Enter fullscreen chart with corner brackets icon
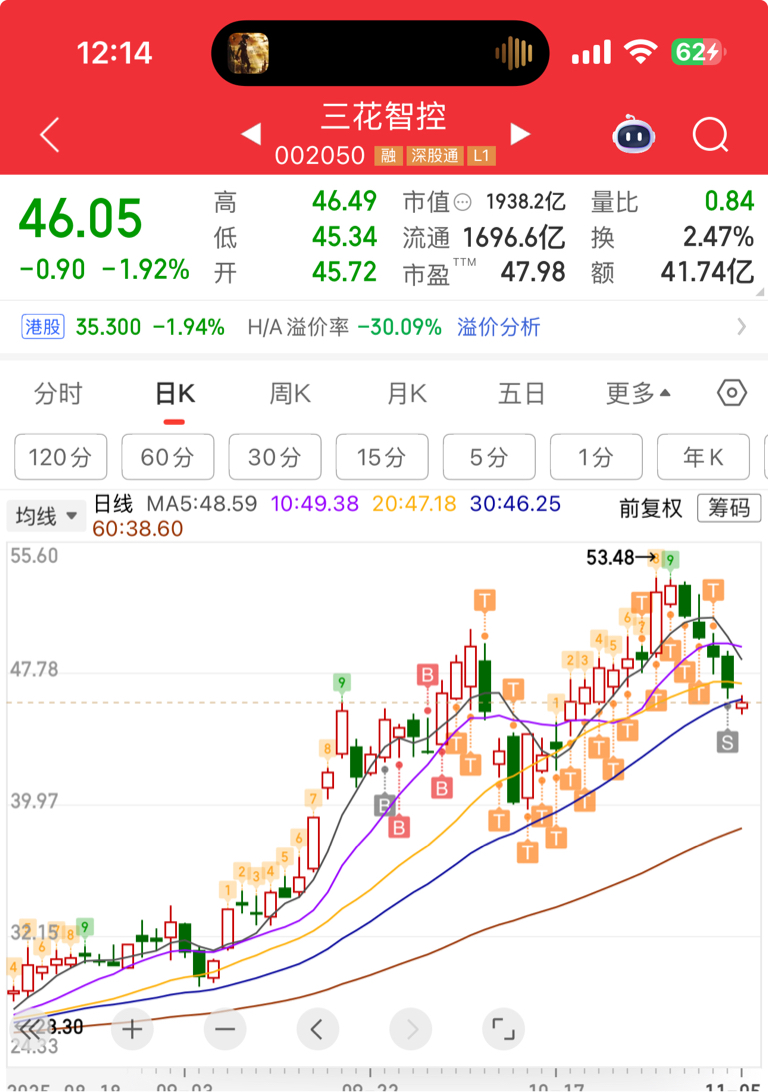The height and width of the screenshot is (1092, 768). click(x=503, y=1029)
